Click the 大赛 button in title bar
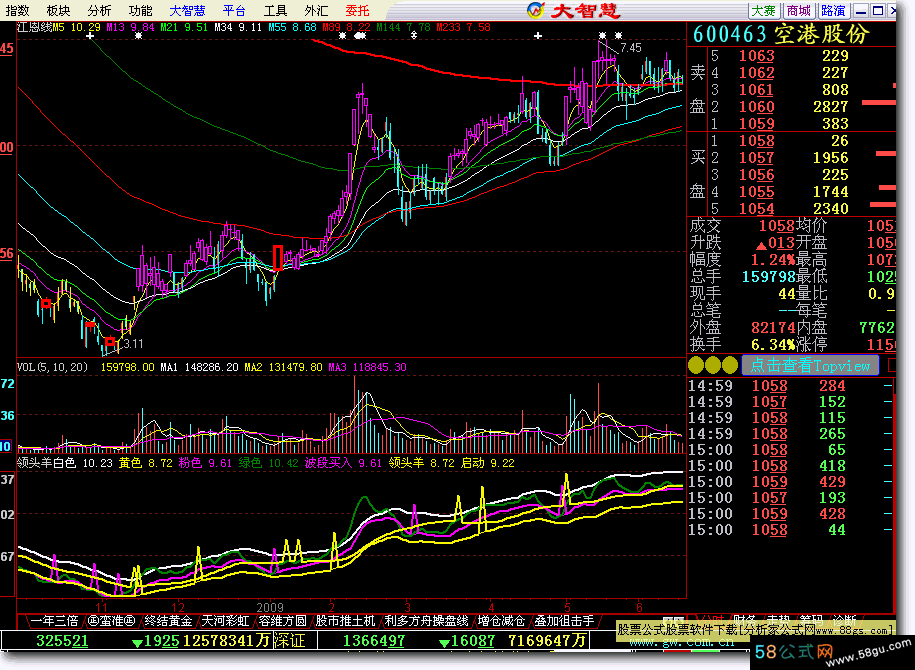This screenshot has width=915, height=670. [764, 11]
